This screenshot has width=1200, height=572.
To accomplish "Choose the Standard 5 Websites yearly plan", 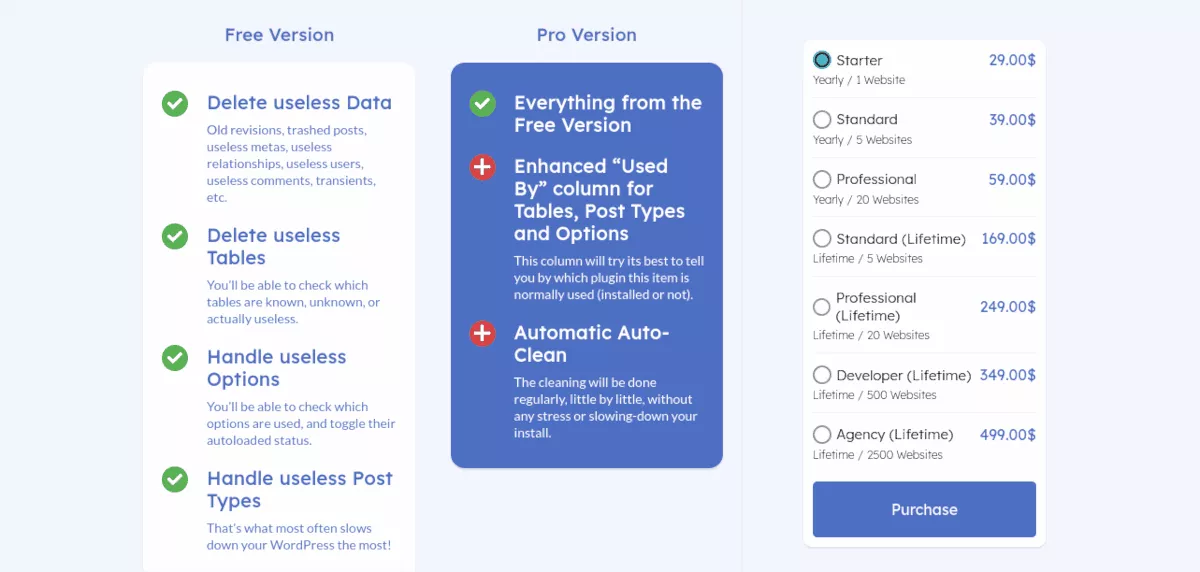I will coord(822,120).
